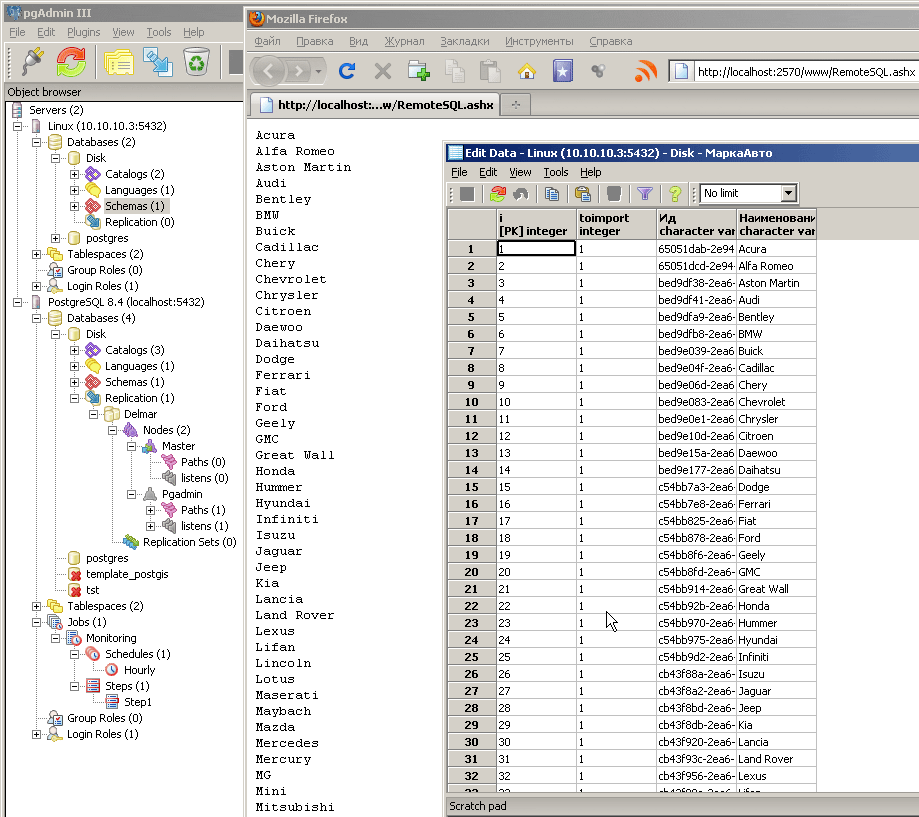Expand Catalogs (2) under Linux Disk
Viewport: 919px width, 817px height.
pos(74,174)
